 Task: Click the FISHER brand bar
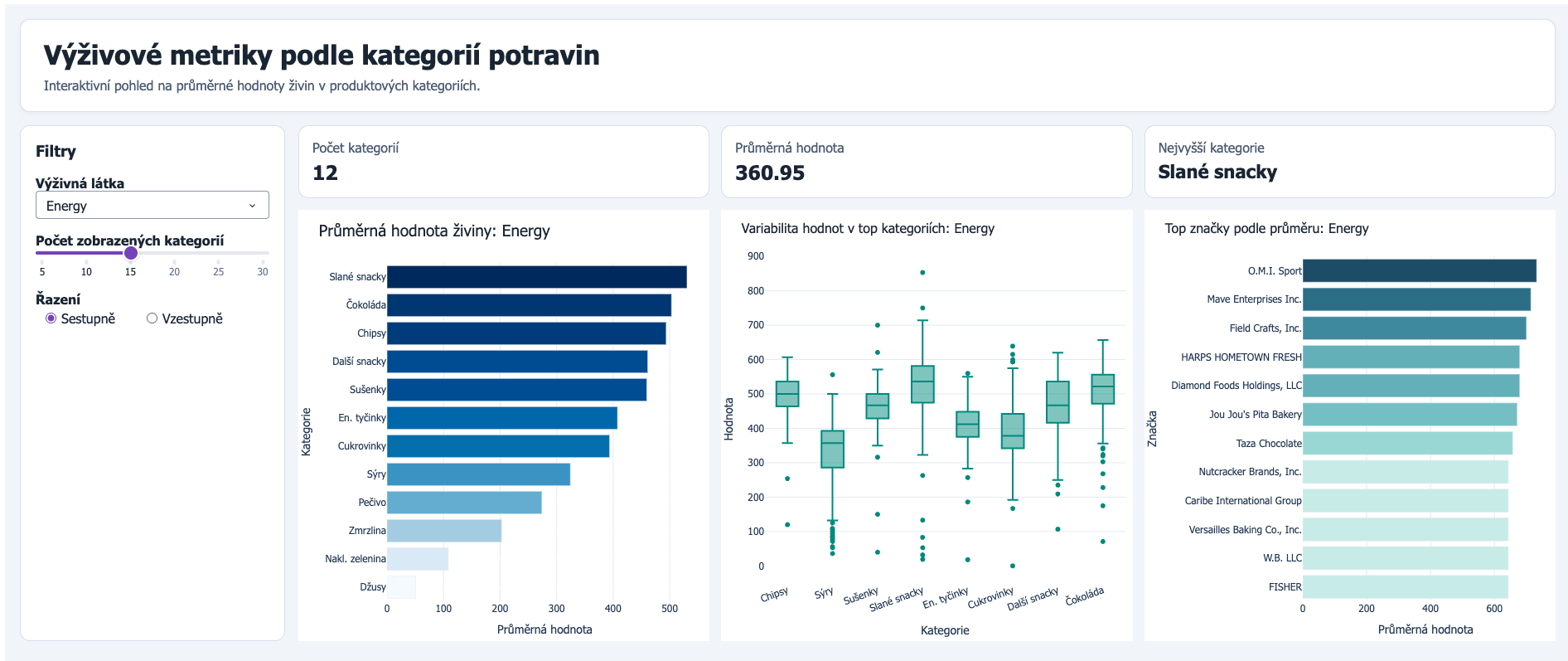1405,587
